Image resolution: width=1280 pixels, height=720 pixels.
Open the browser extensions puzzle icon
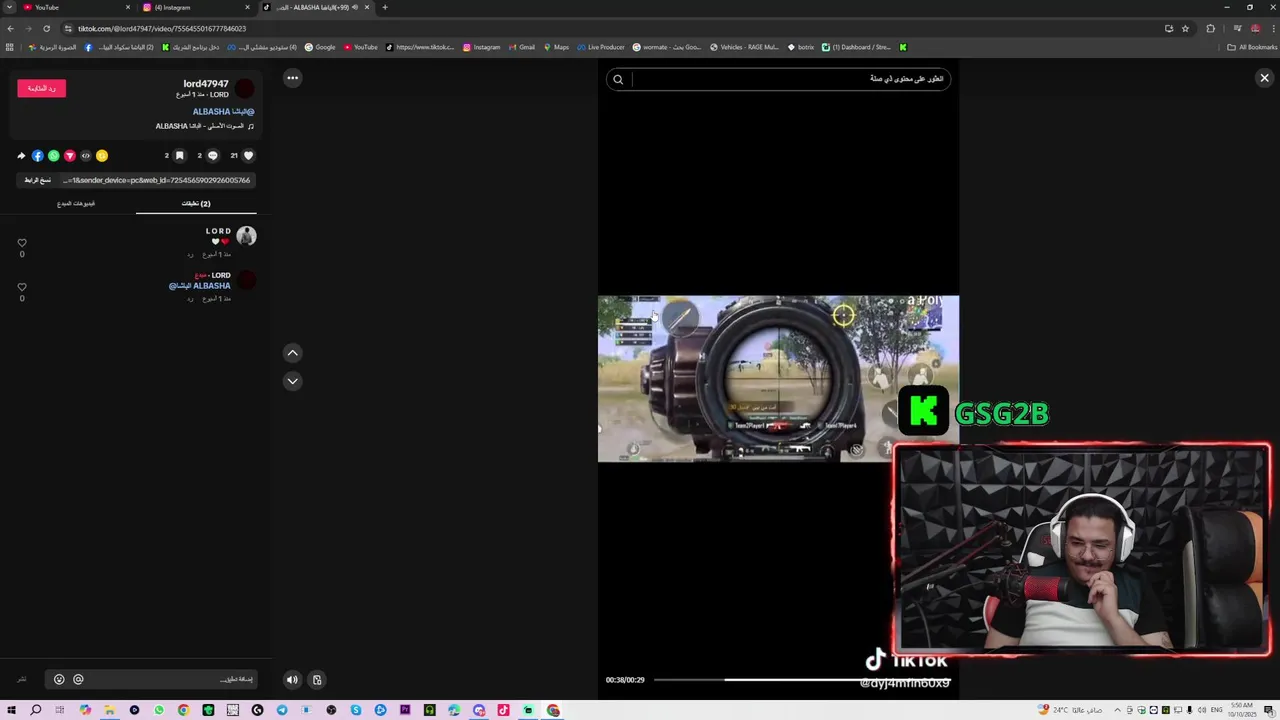(1210, 28)
